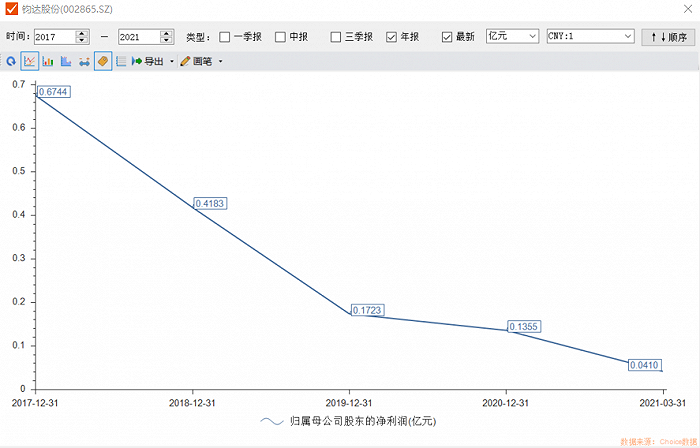700x448 pixels.
Task: Click the 0.6744 data label
Action: (x=53, y=92)
